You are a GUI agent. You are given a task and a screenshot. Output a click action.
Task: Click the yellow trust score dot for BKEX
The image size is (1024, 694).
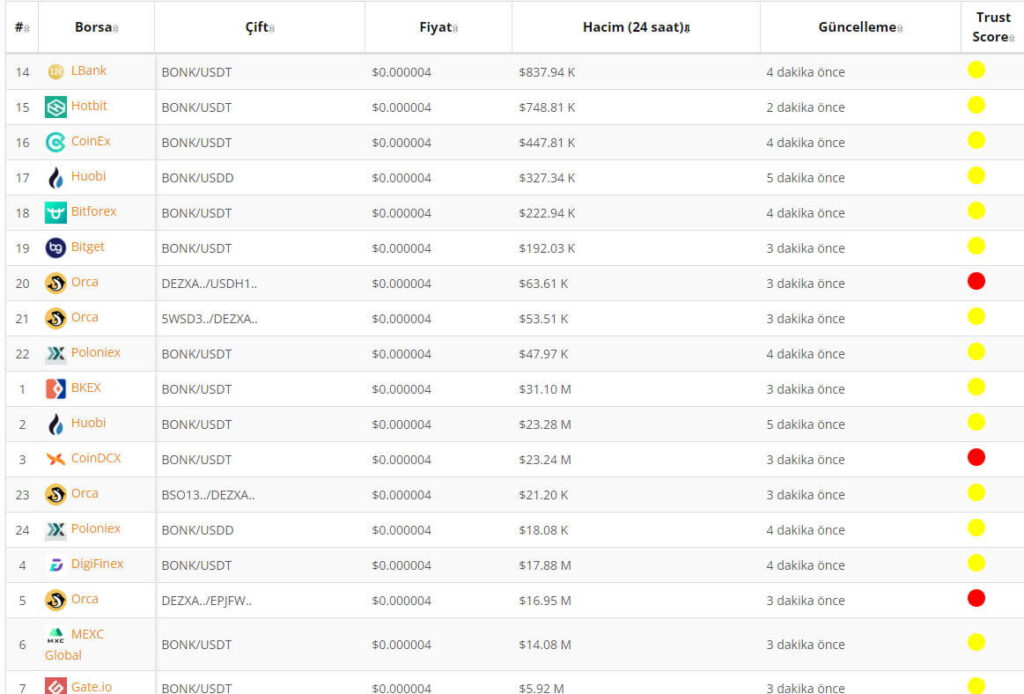click(976, 387)
